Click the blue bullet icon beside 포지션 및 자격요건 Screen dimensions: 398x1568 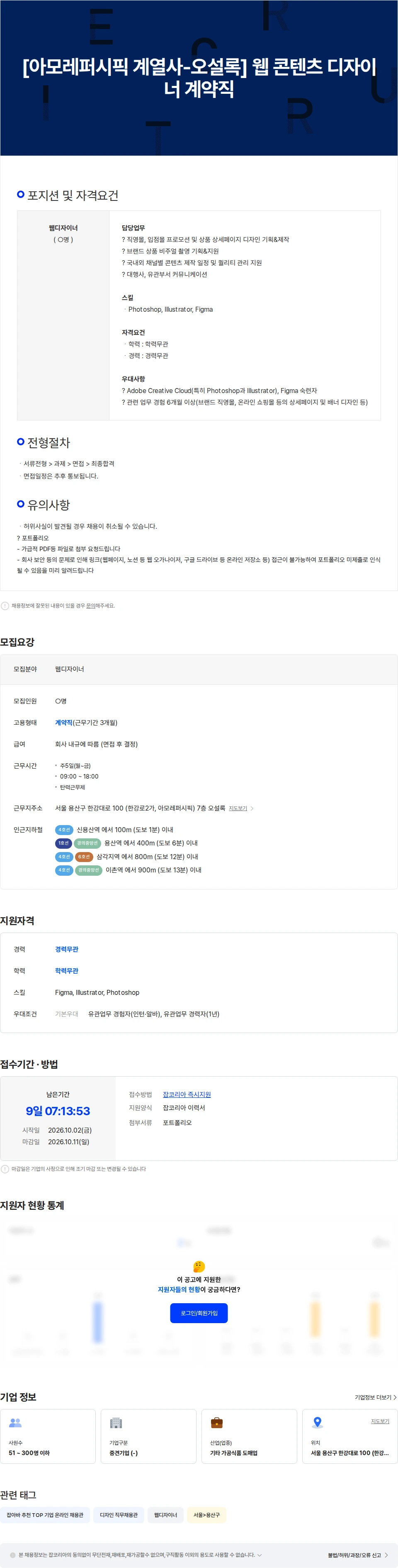21,194
